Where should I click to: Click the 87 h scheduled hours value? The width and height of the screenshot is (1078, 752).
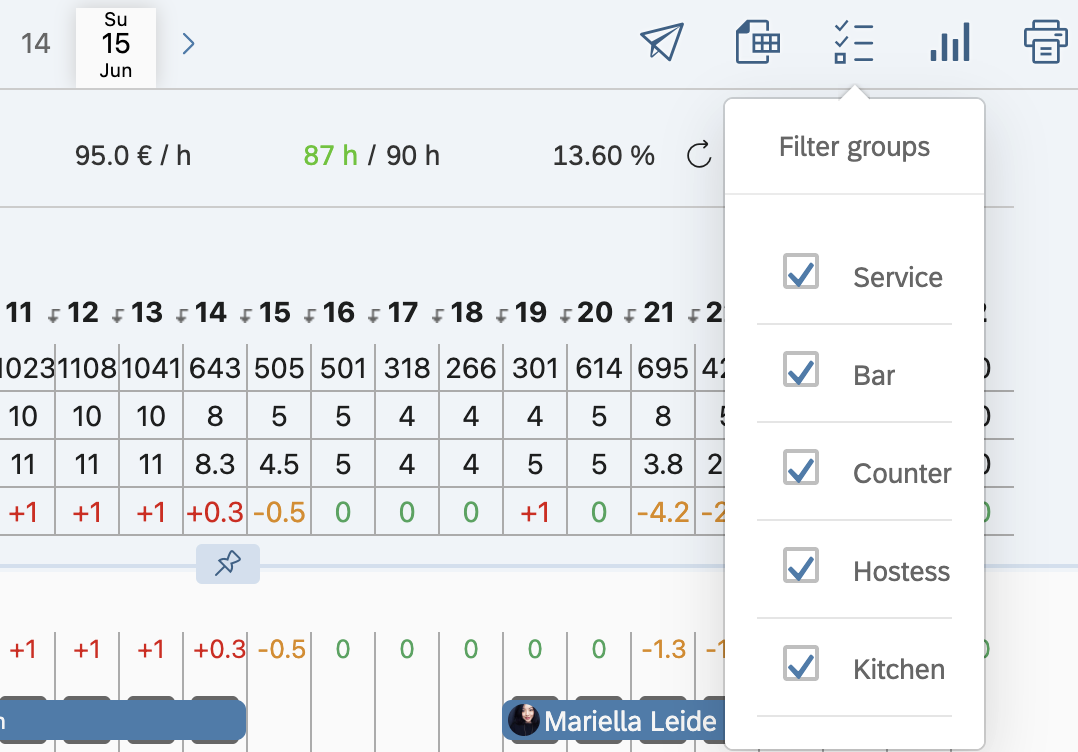(330, 155)
